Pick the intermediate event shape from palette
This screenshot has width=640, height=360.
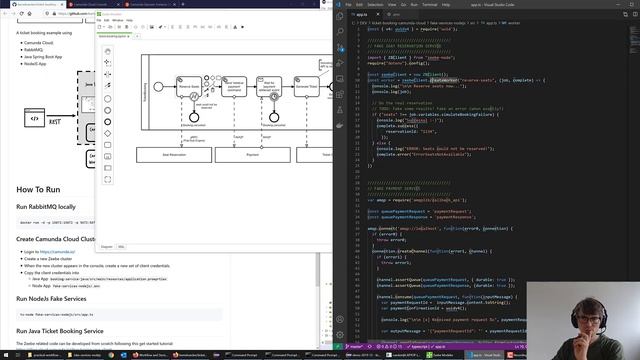pos(108,110)
